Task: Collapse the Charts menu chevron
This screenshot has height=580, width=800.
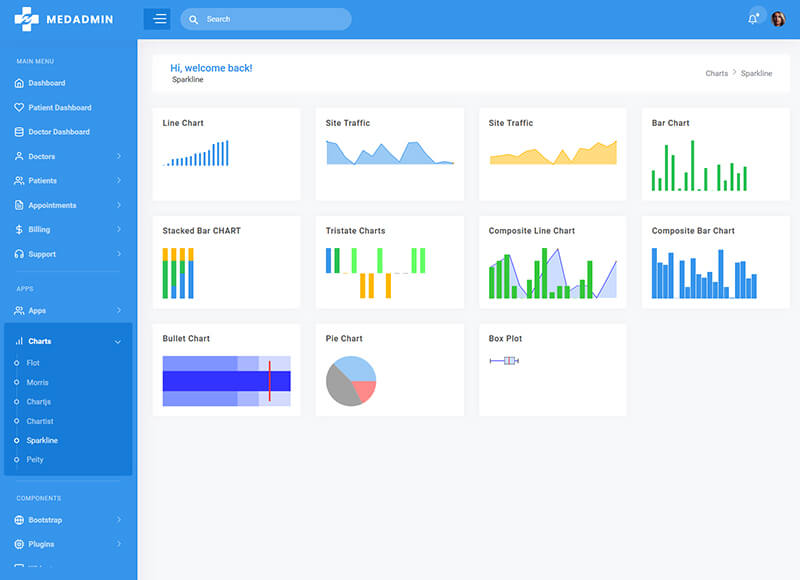Action: pyautogui.click(x=118, y=342)
